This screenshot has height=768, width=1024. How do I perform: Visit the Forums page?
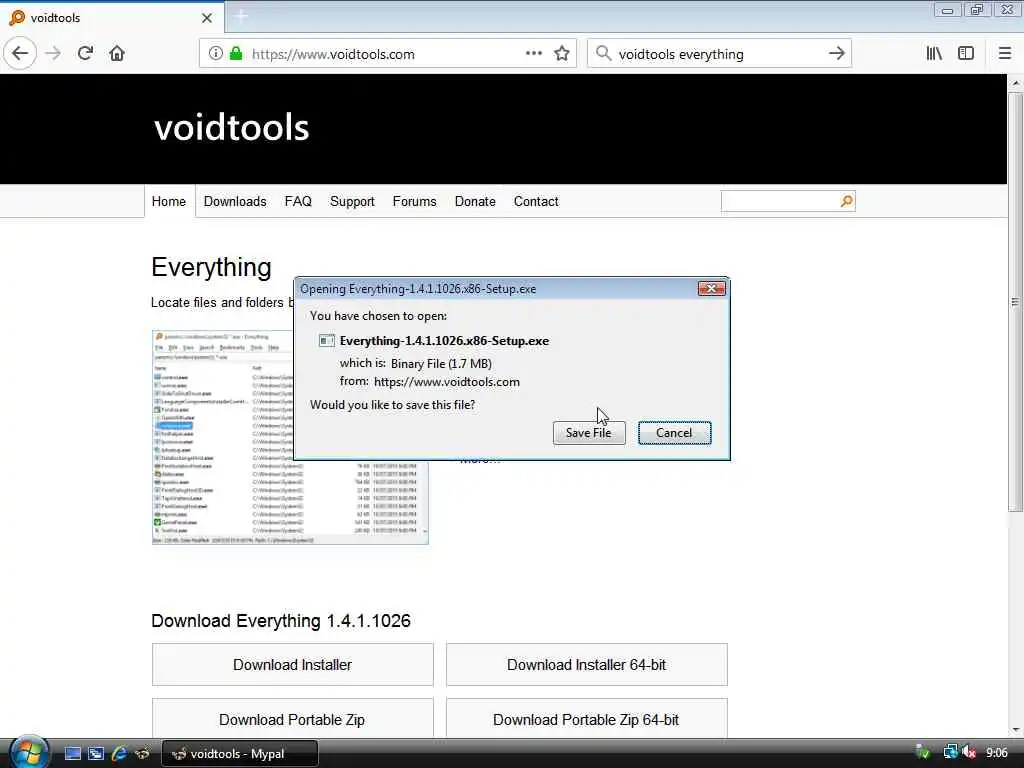click(414, 201)
